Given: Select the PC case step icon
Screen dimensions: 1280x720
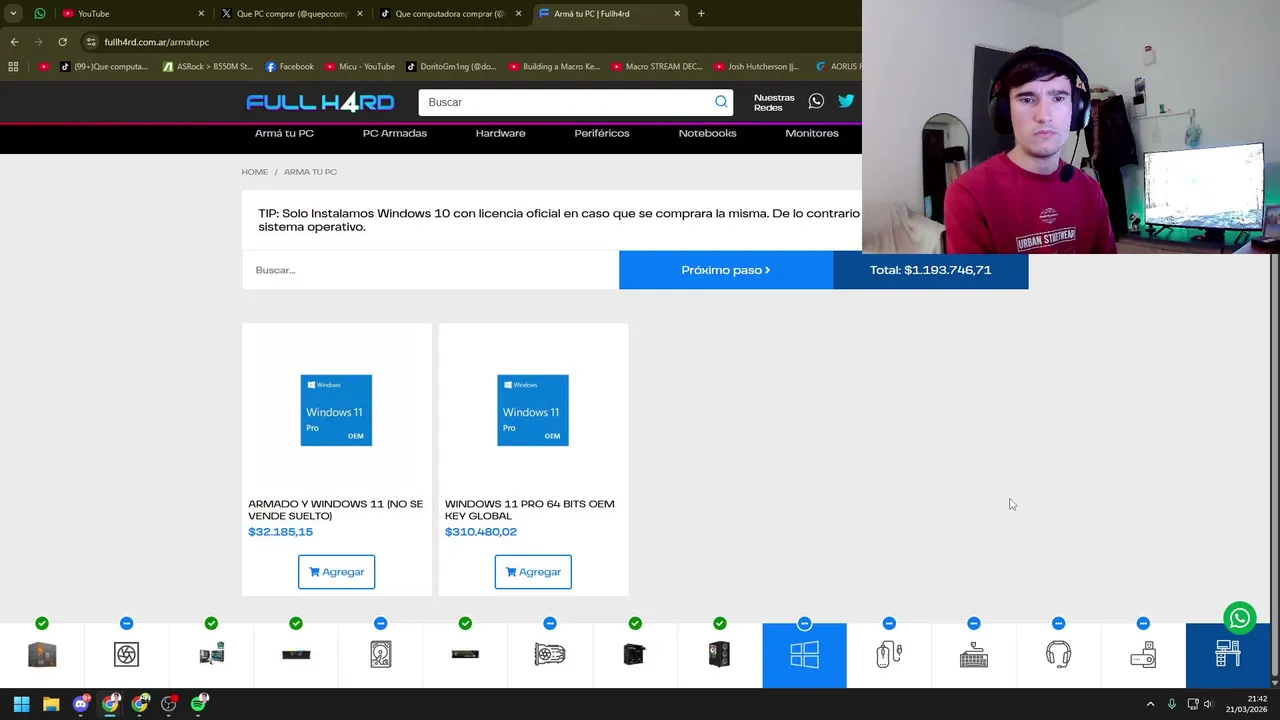Looking at the screenshot, I should (719, 655).
